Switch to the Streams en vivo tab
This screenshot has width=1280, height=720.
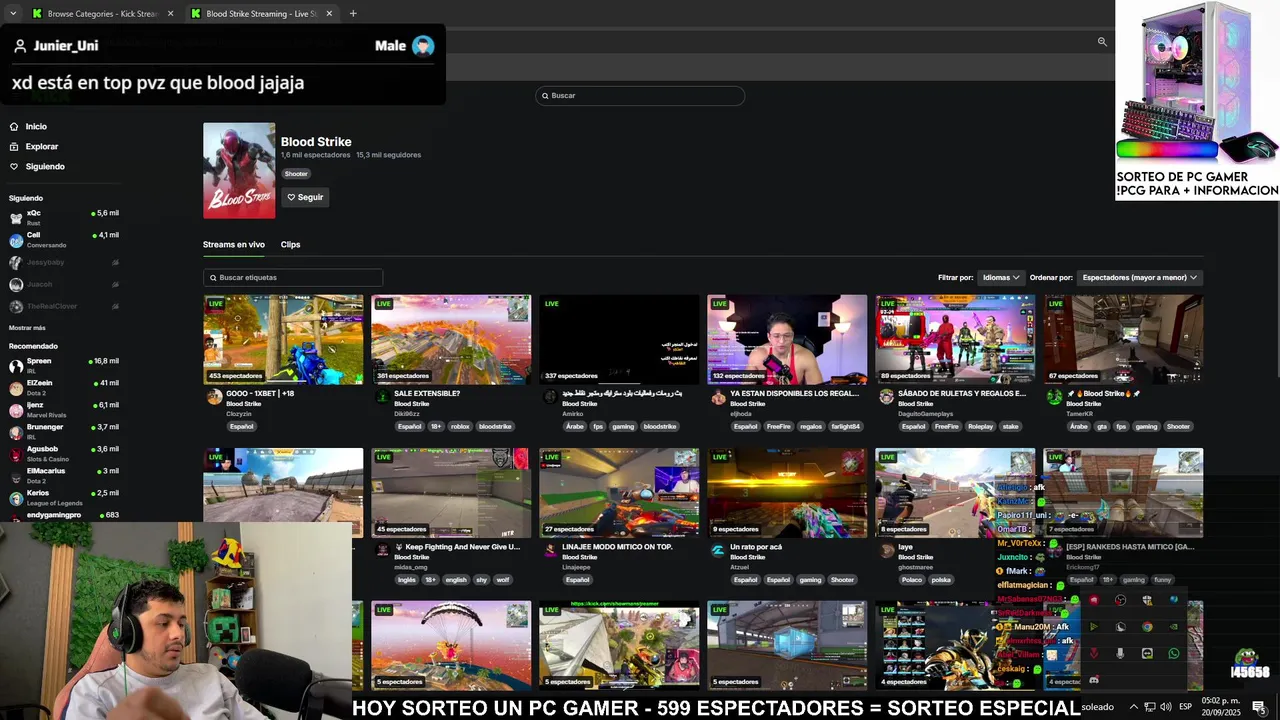point(234,244)
